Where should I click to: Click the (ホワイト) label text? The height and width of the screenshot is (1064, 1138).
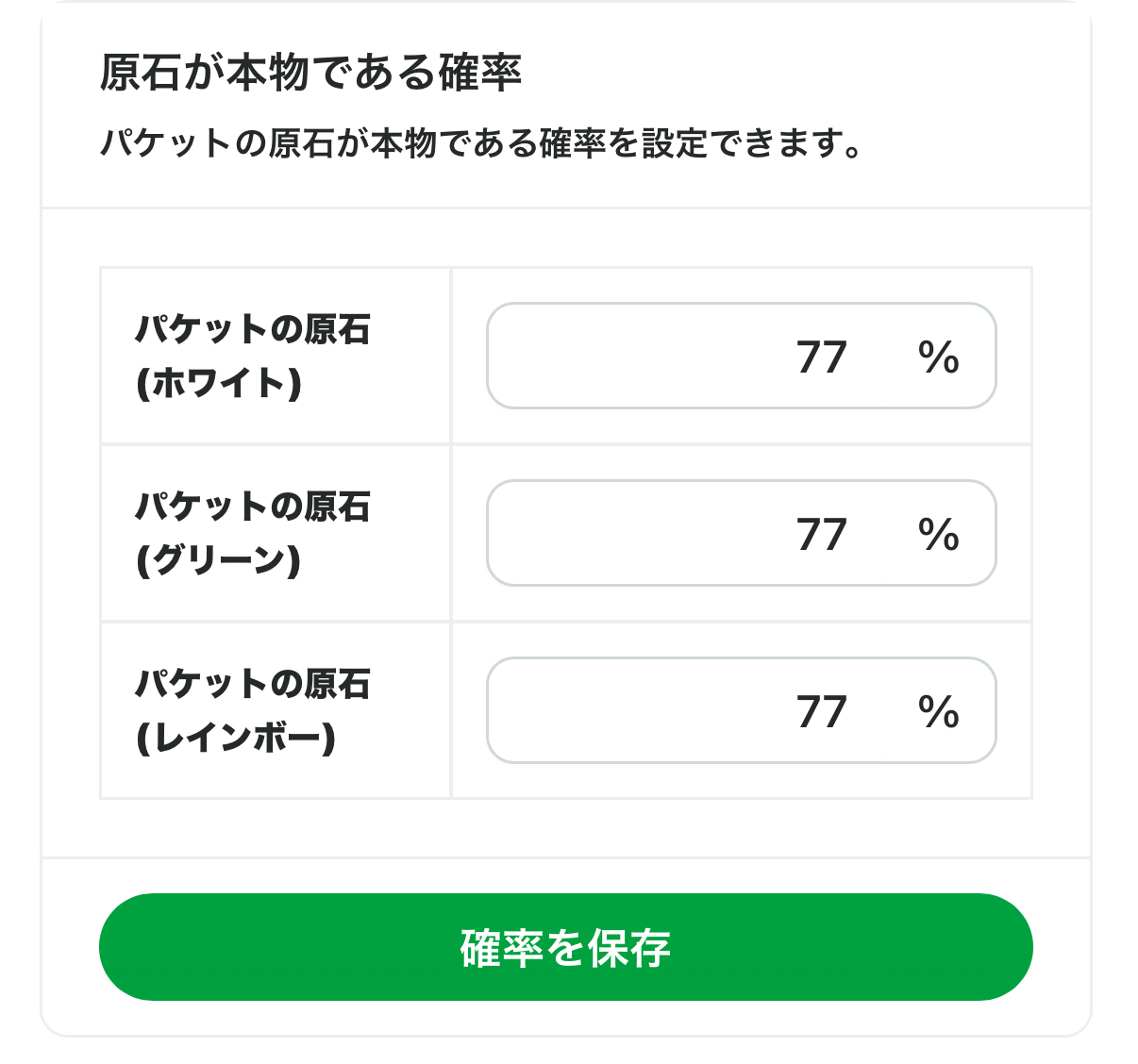coord(219,384)
